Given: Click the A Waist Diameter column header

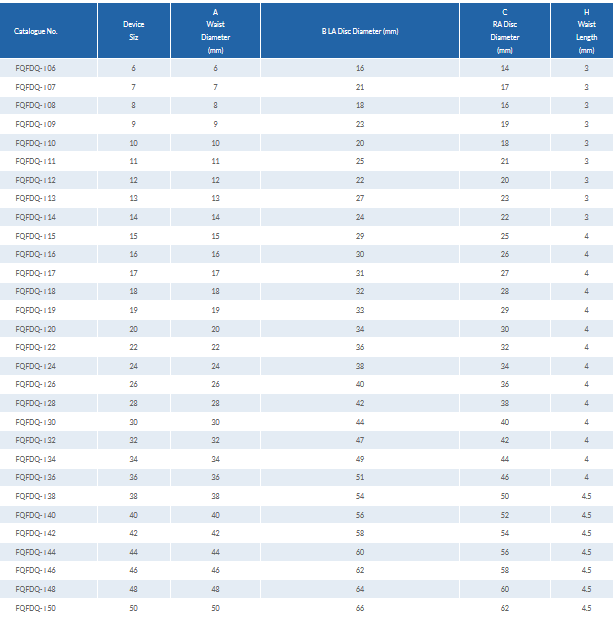Looking at the screenshot, I should point(215,30).
